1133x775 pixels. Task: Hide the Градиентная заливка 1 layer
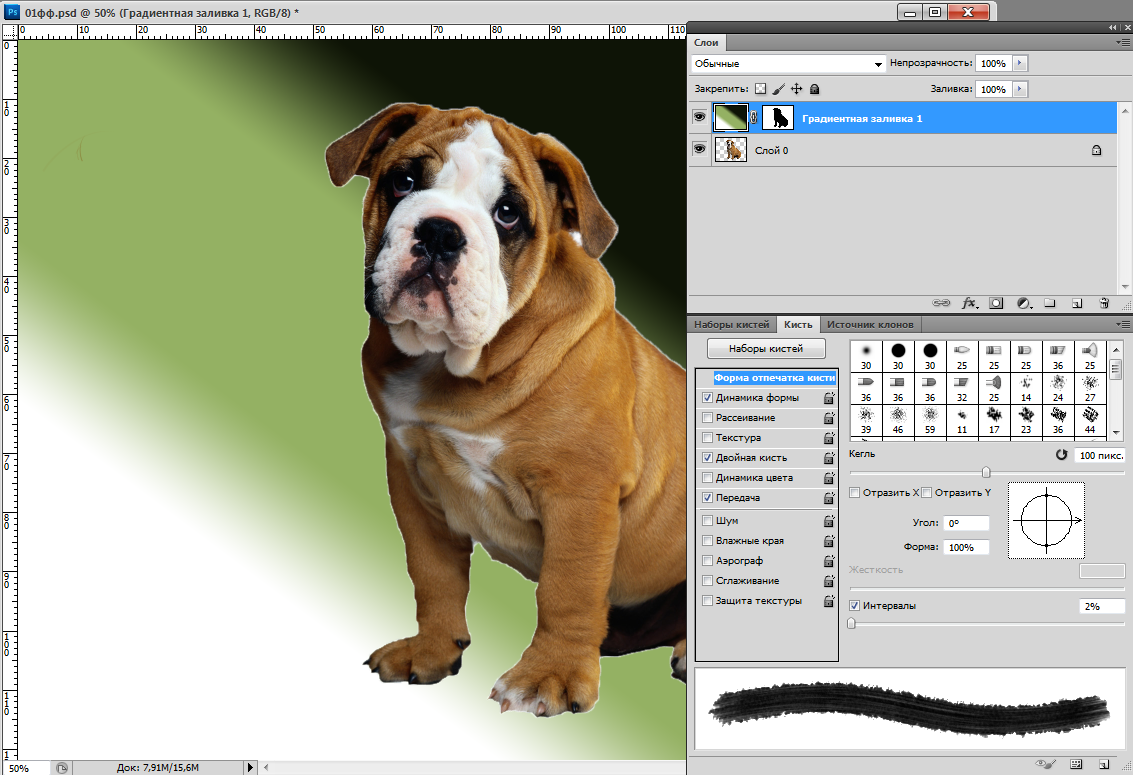pos(699,117)
